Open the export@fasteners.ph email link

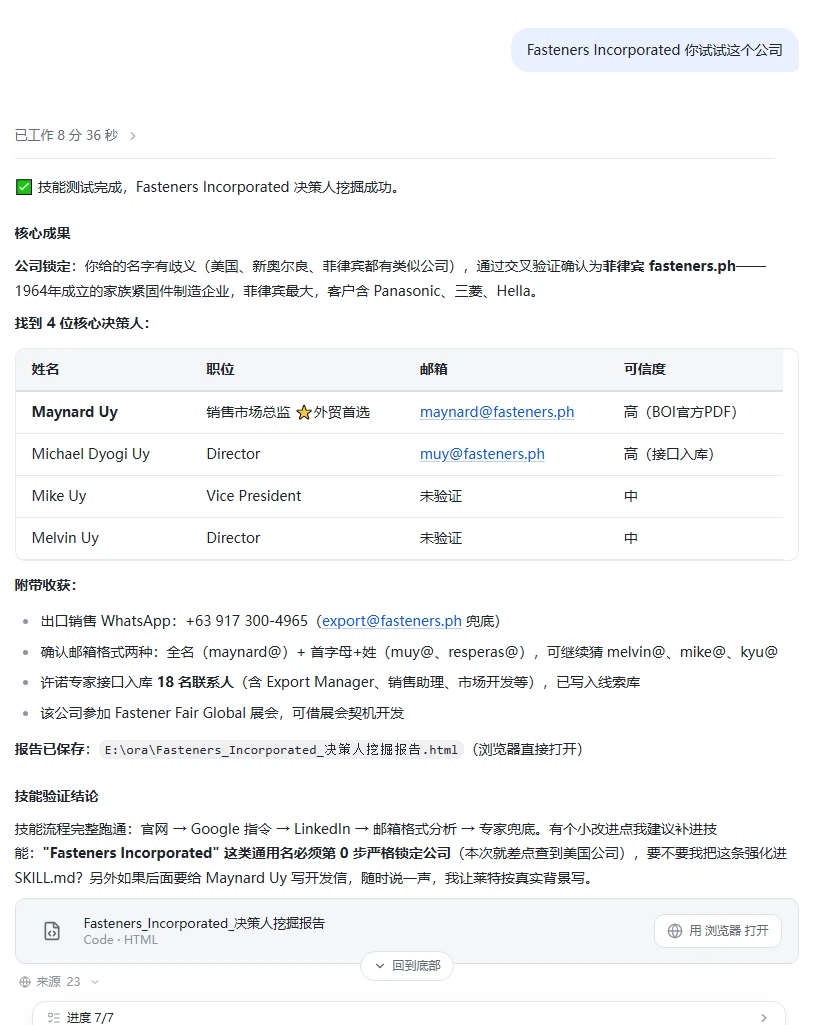[391, 621]
